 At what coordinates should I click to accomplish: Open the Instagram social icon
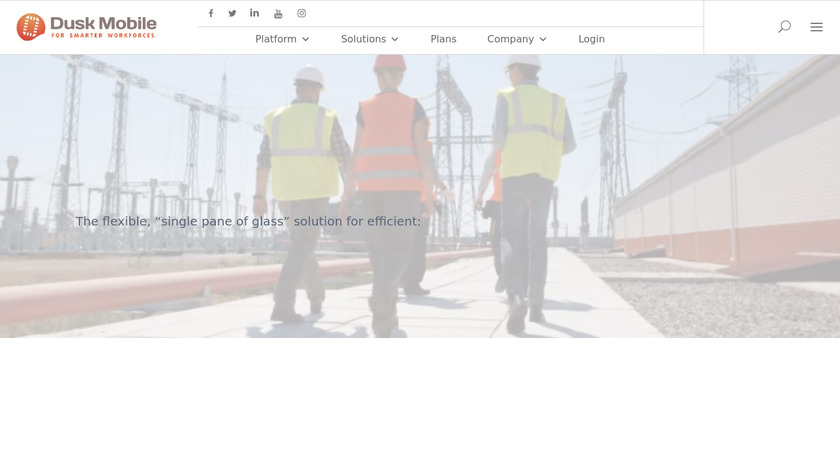(x=302, y=13)
